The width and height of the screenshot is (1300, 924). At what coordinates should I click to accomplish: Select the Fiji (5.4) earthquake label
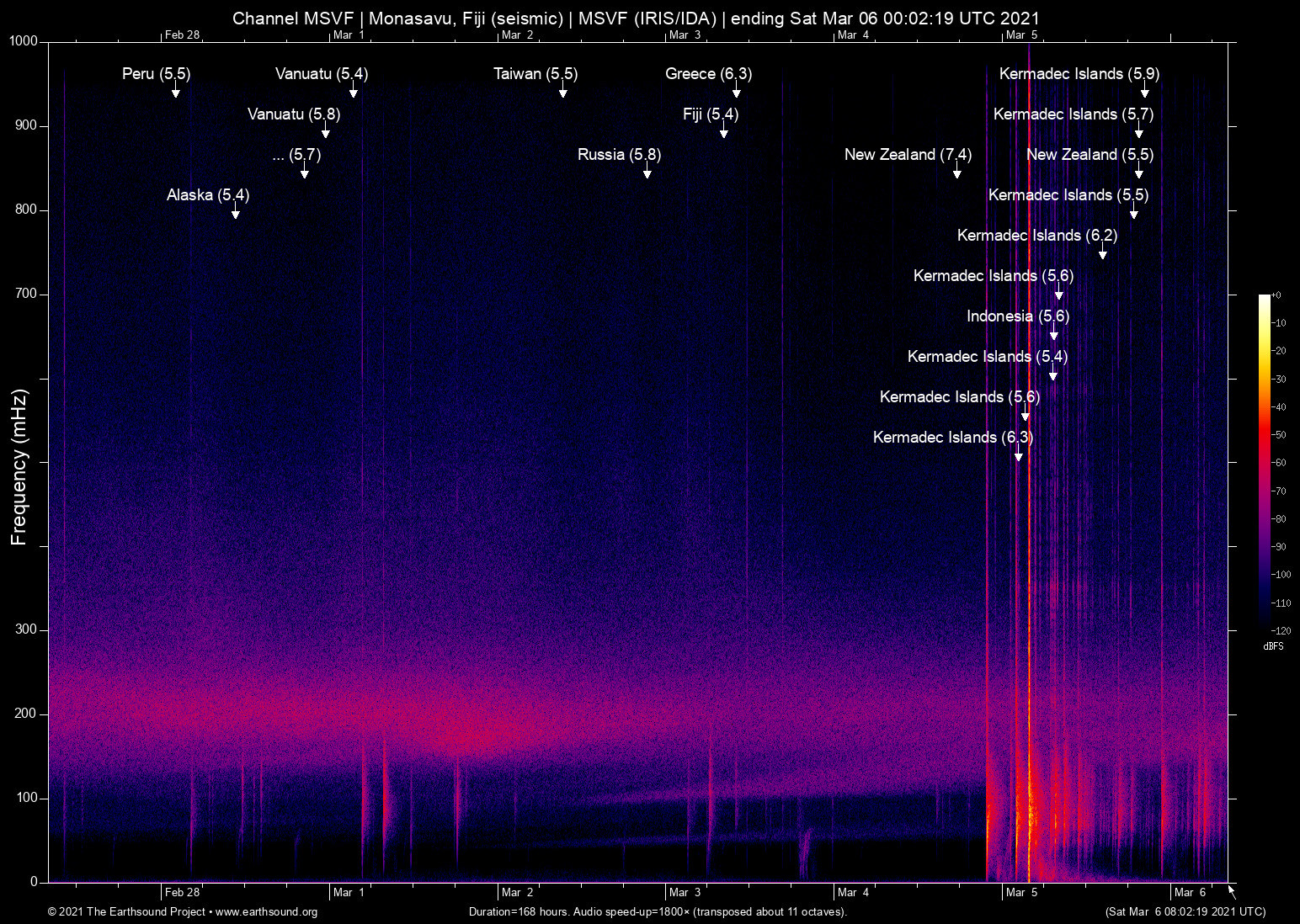pos(708,114)
